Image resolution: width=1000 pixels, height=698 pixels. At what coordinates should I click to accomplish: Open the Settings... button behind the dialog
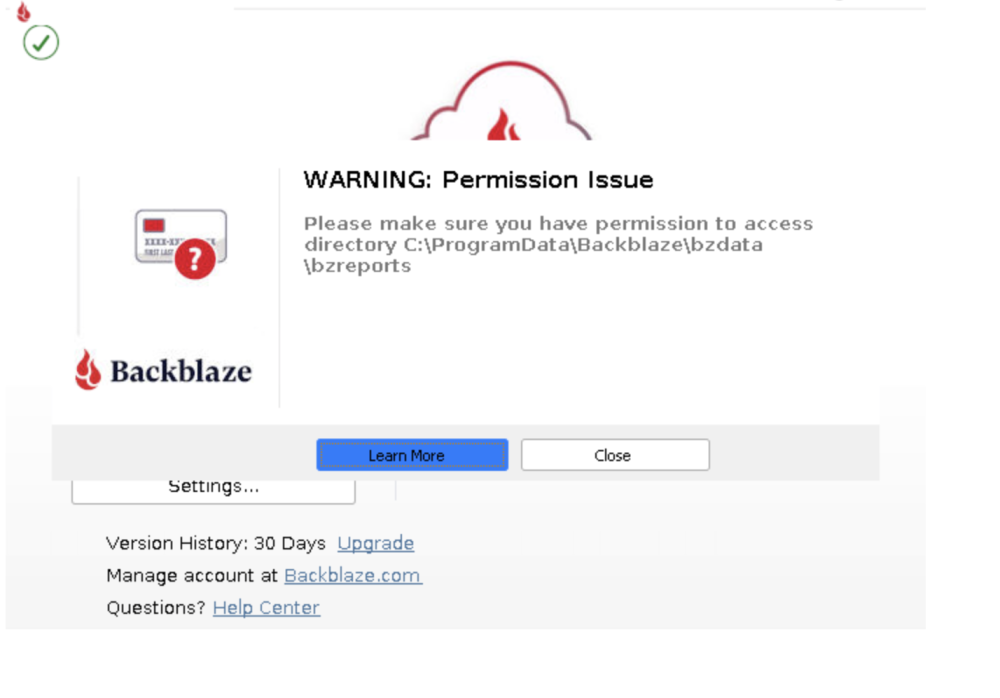coord(214,490)
